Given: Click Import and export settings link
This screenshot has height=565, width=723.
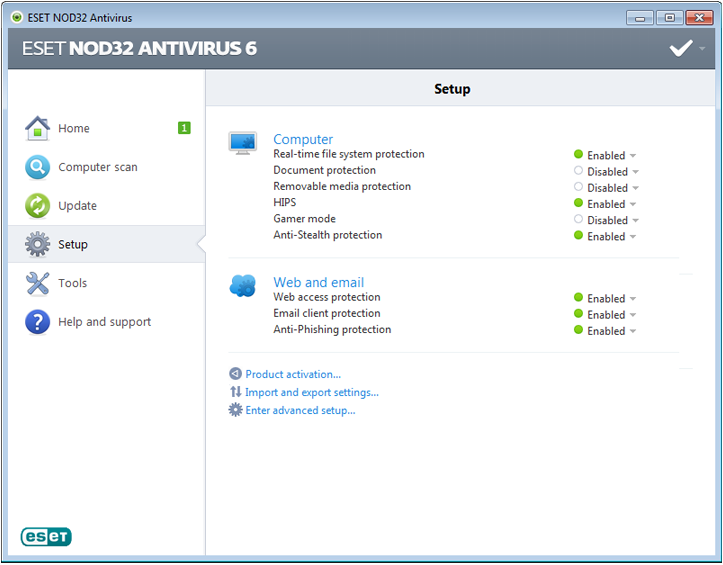Looking at the screenshot, I should pos(311,392).
